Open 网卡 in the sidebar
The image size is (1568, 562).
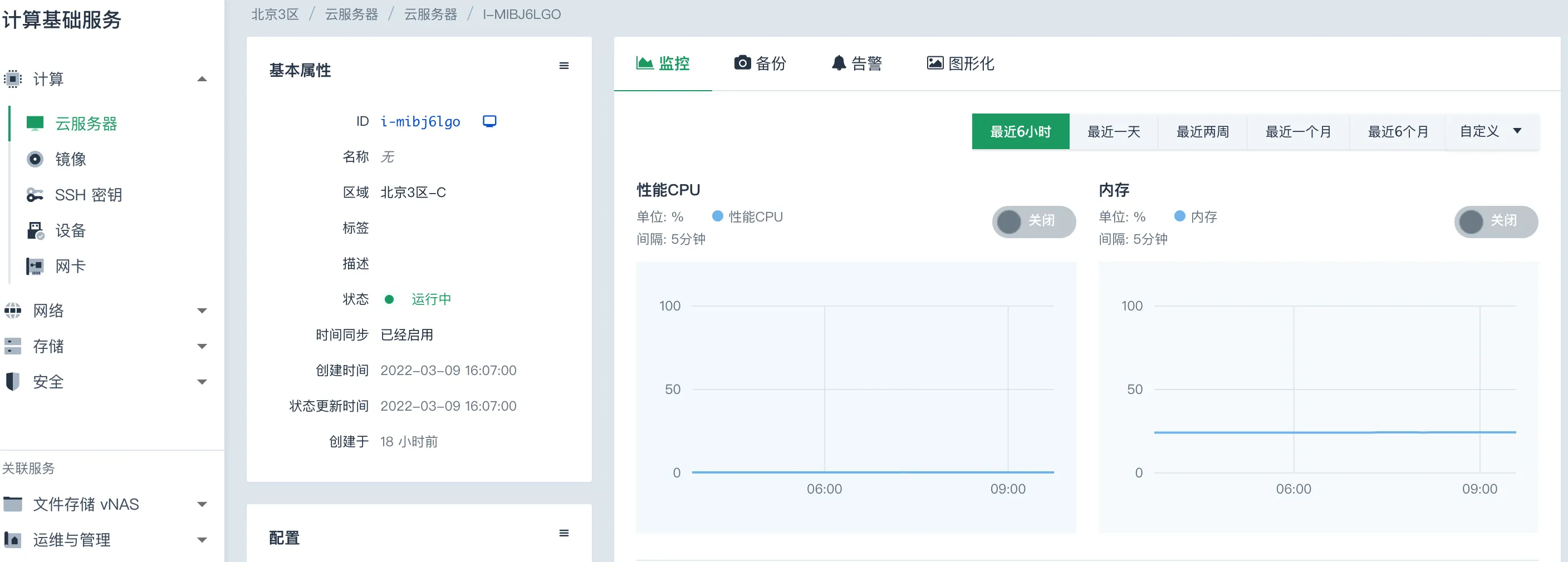point(71,266)
